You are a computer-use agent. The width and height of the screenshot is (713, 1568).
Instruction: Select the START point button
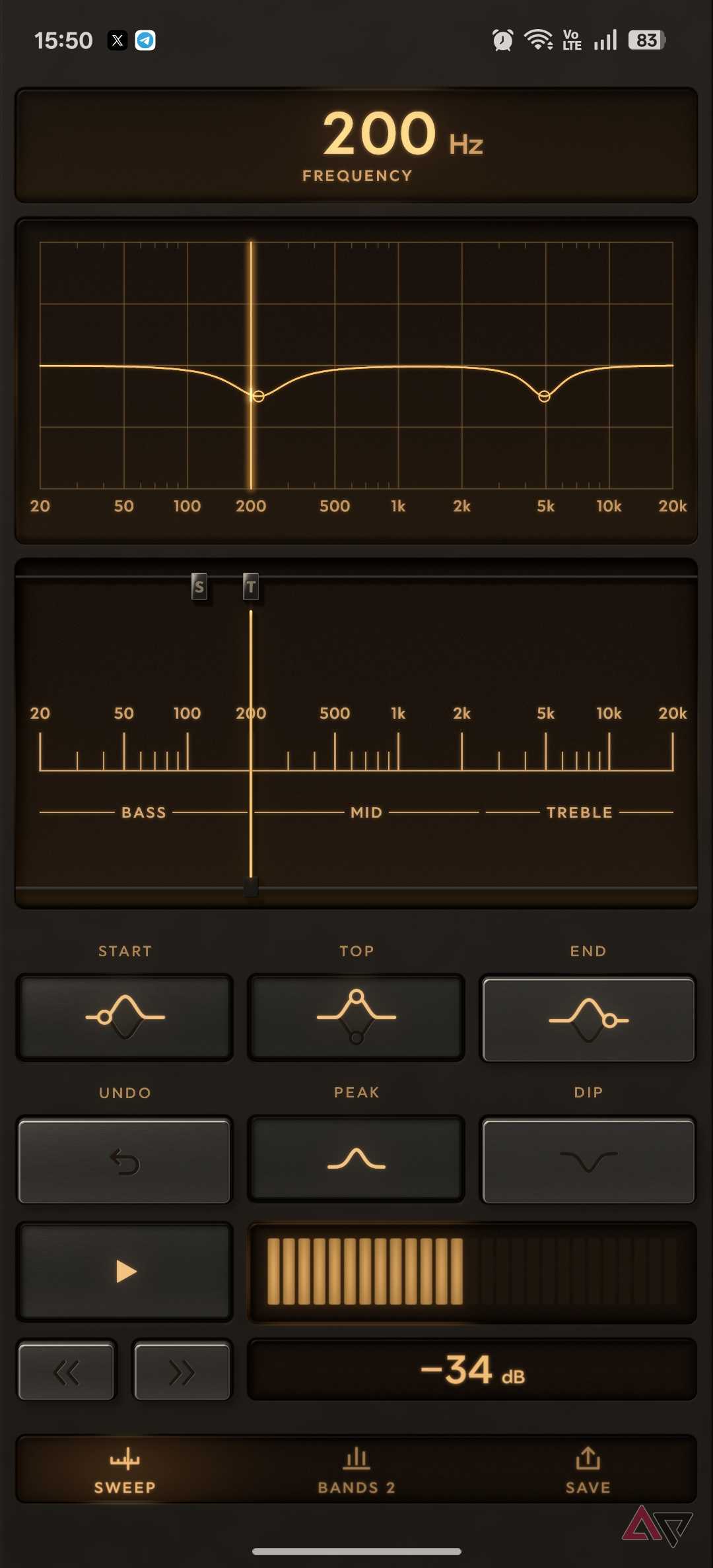(x=125, y=1017)
